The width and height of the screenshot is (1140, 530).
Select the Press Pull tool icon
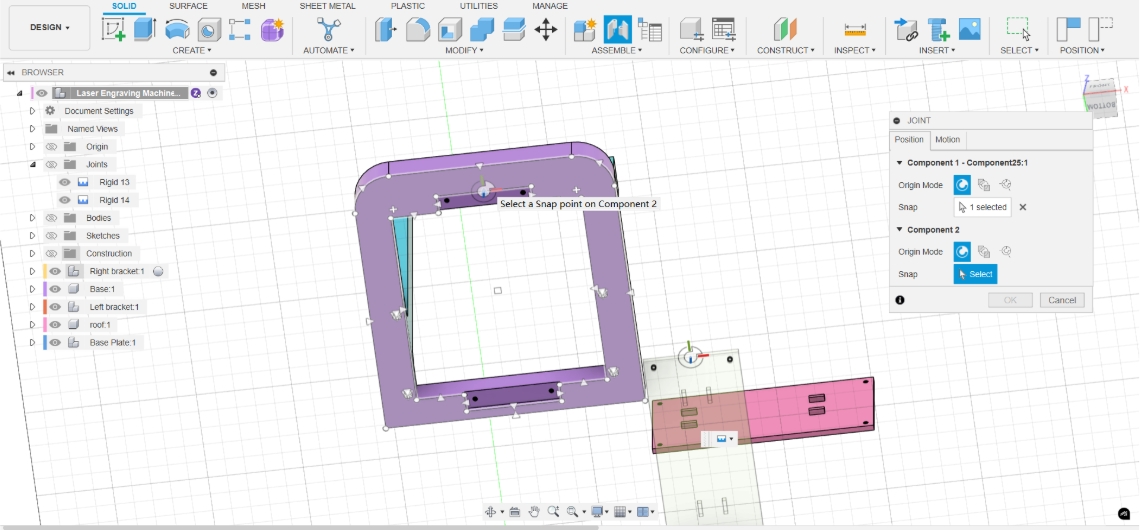point(385,29)
